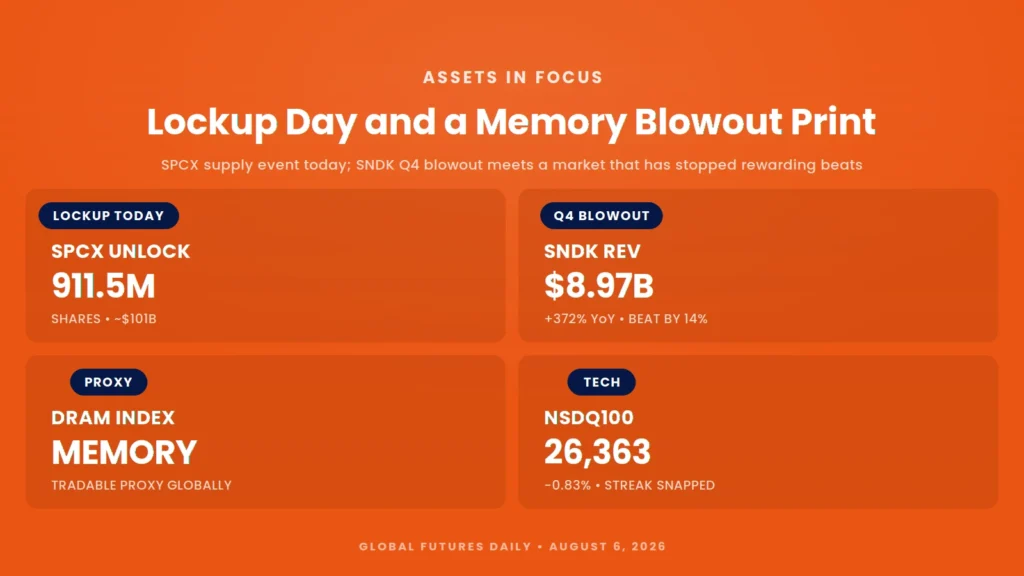Click the MEMORY headline value
Image resolution: width=1024 pixels, height=576 pixels.
124,453
